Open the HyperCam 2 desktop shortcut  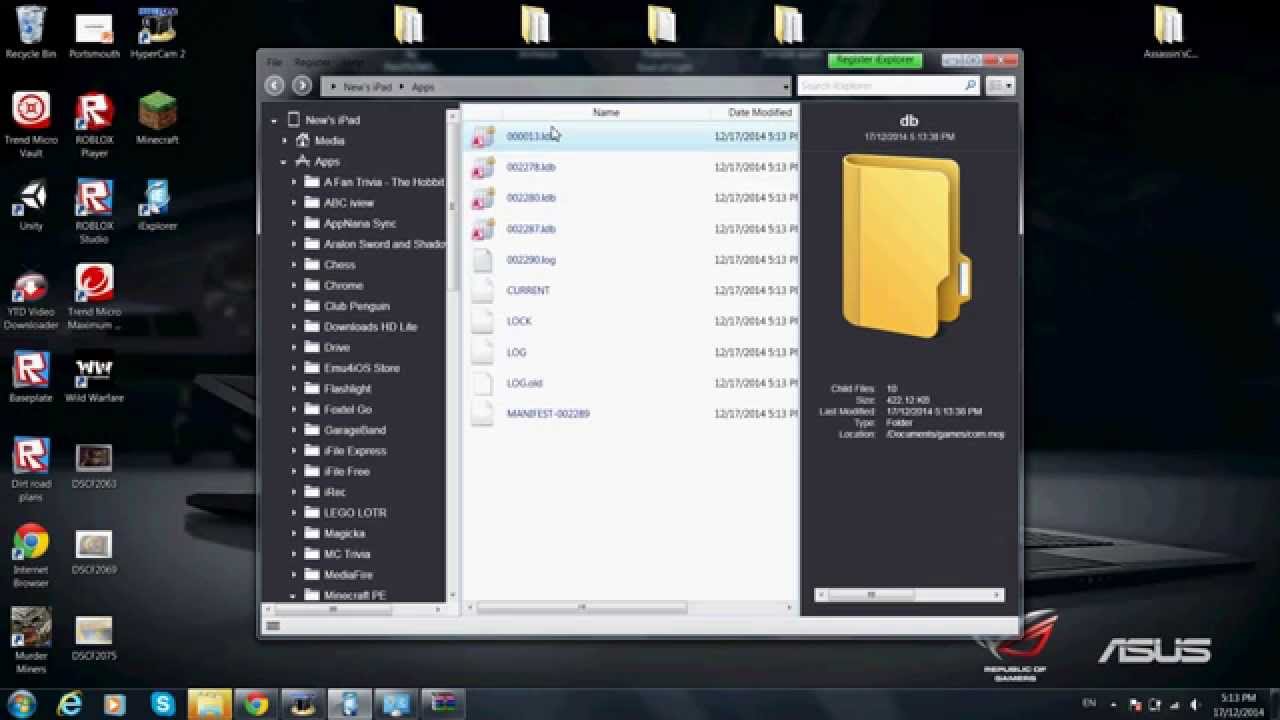(x=157, y=32)
